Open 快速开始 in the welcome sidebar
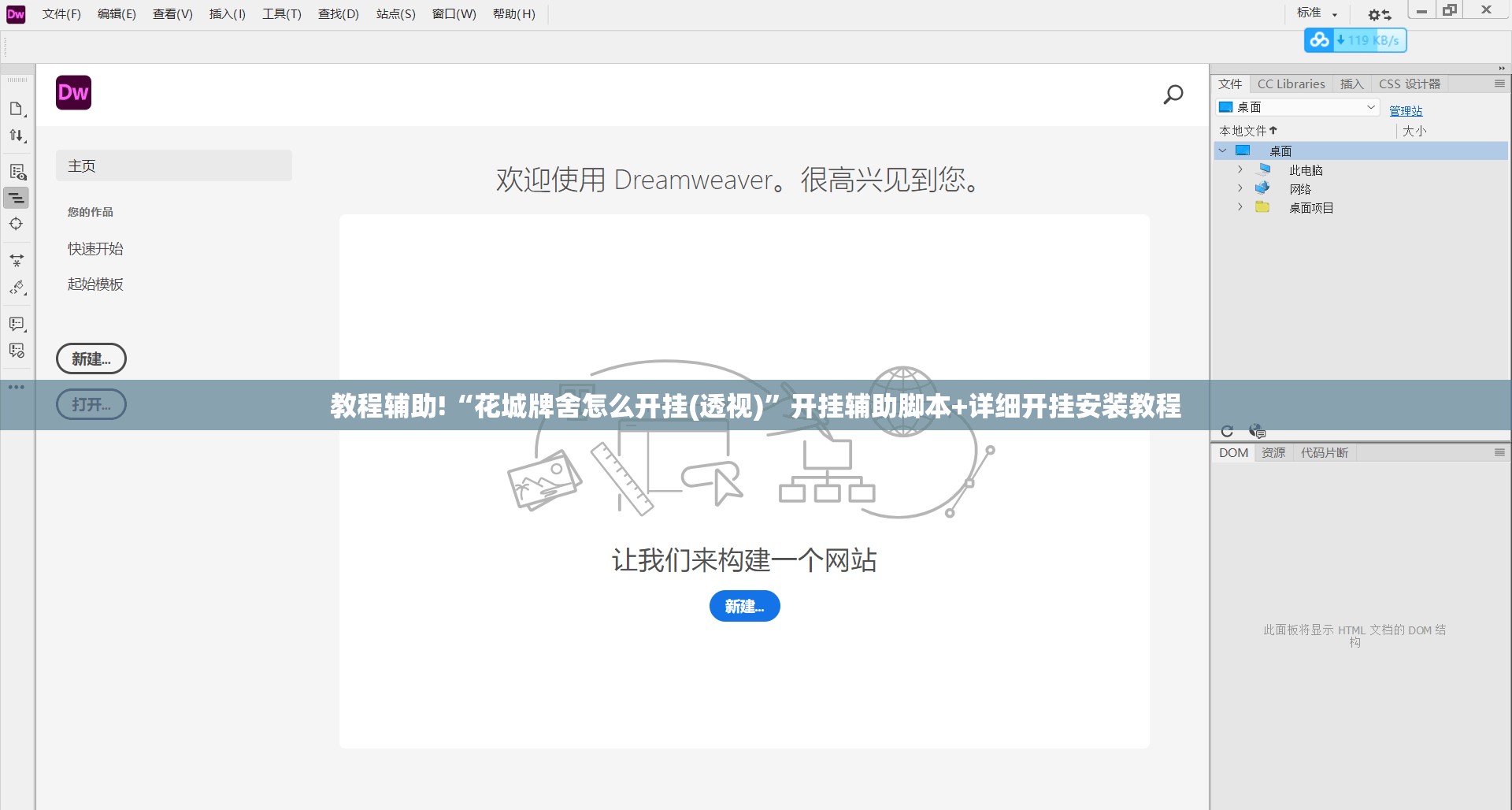 (x=95, y=248)
